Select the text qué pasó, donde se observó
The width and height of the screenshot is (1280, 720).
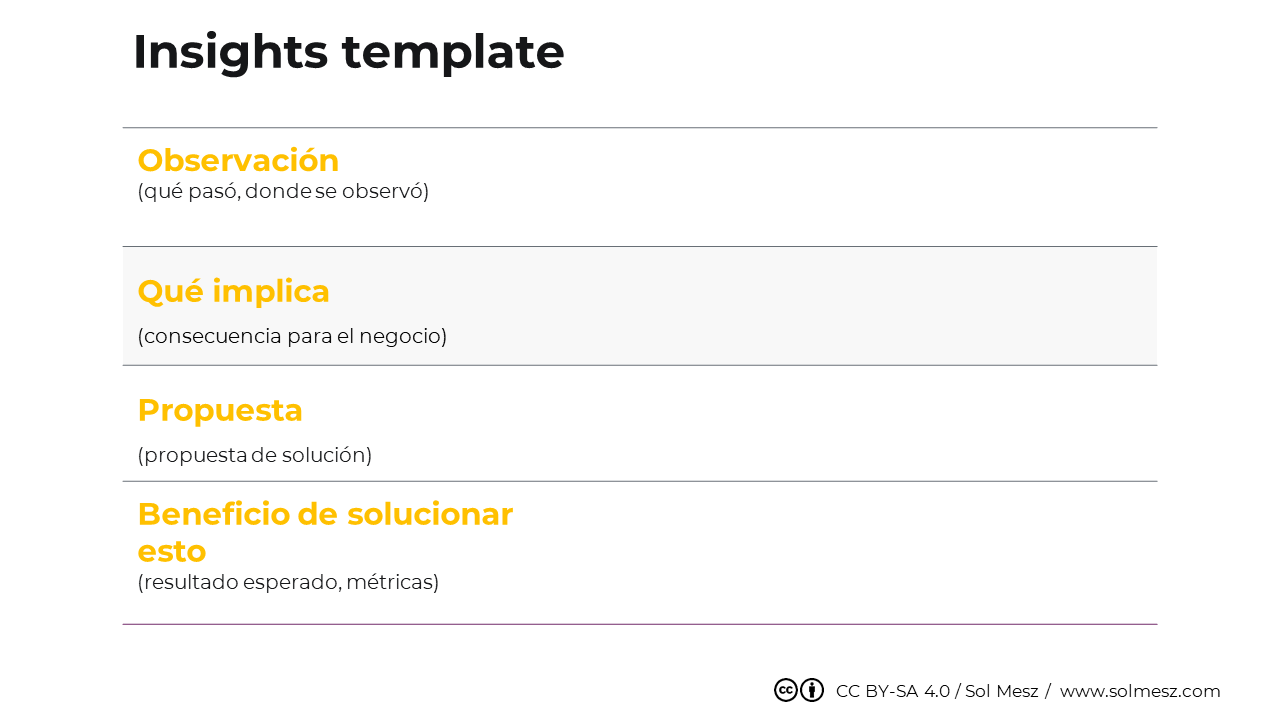coord(283,191)
